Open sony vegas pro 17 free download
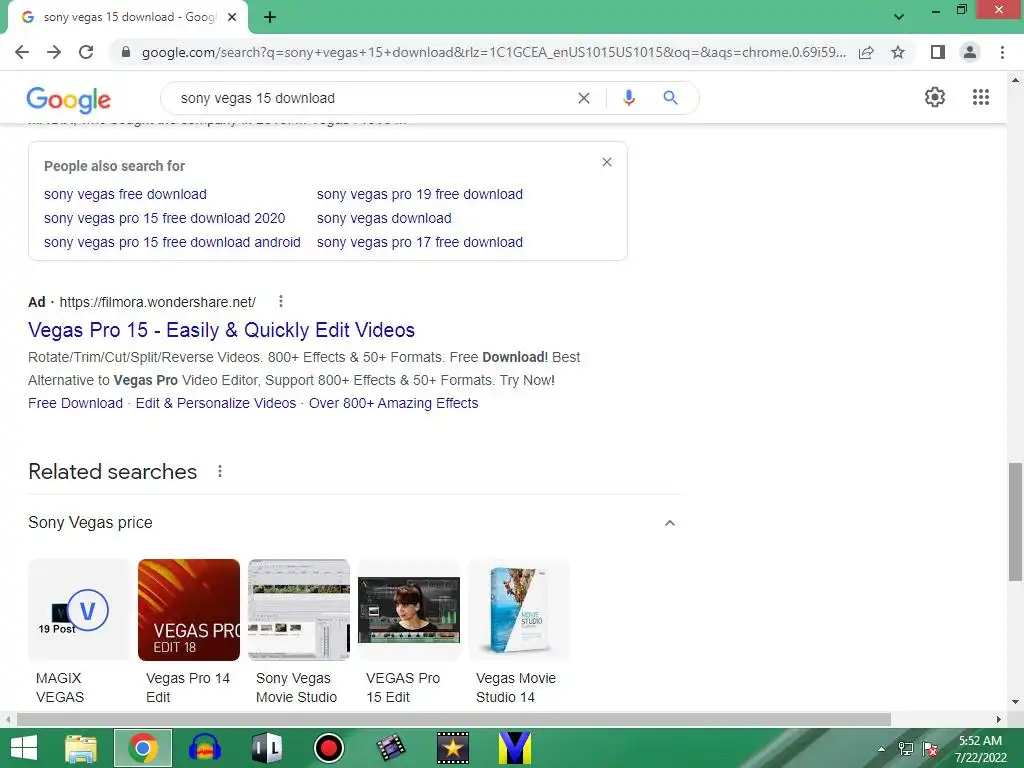 click(x=420, y=242)
